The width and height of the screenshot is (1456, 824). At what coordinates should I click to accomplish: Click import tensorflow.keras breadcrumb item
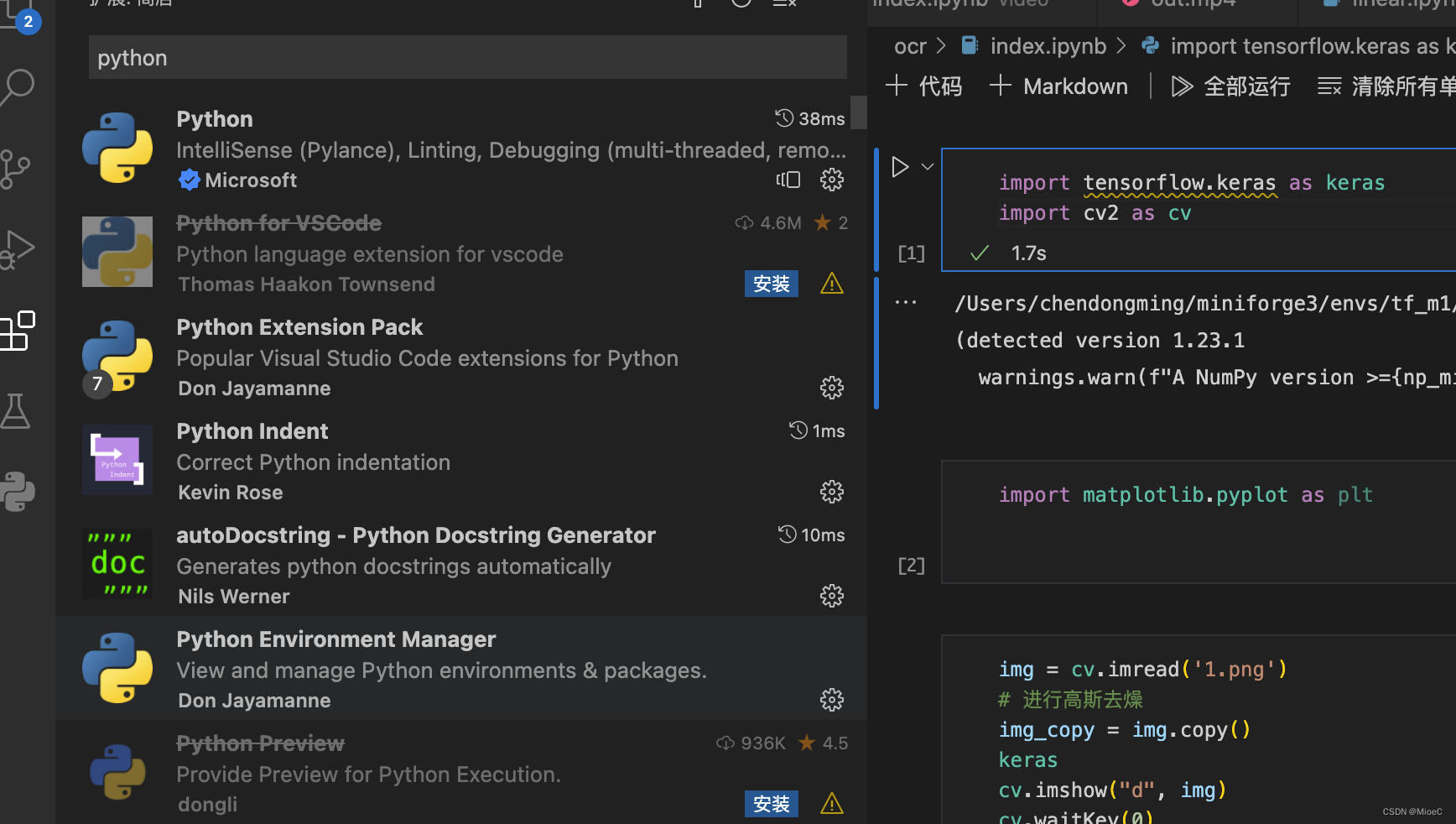[1298, 46]
